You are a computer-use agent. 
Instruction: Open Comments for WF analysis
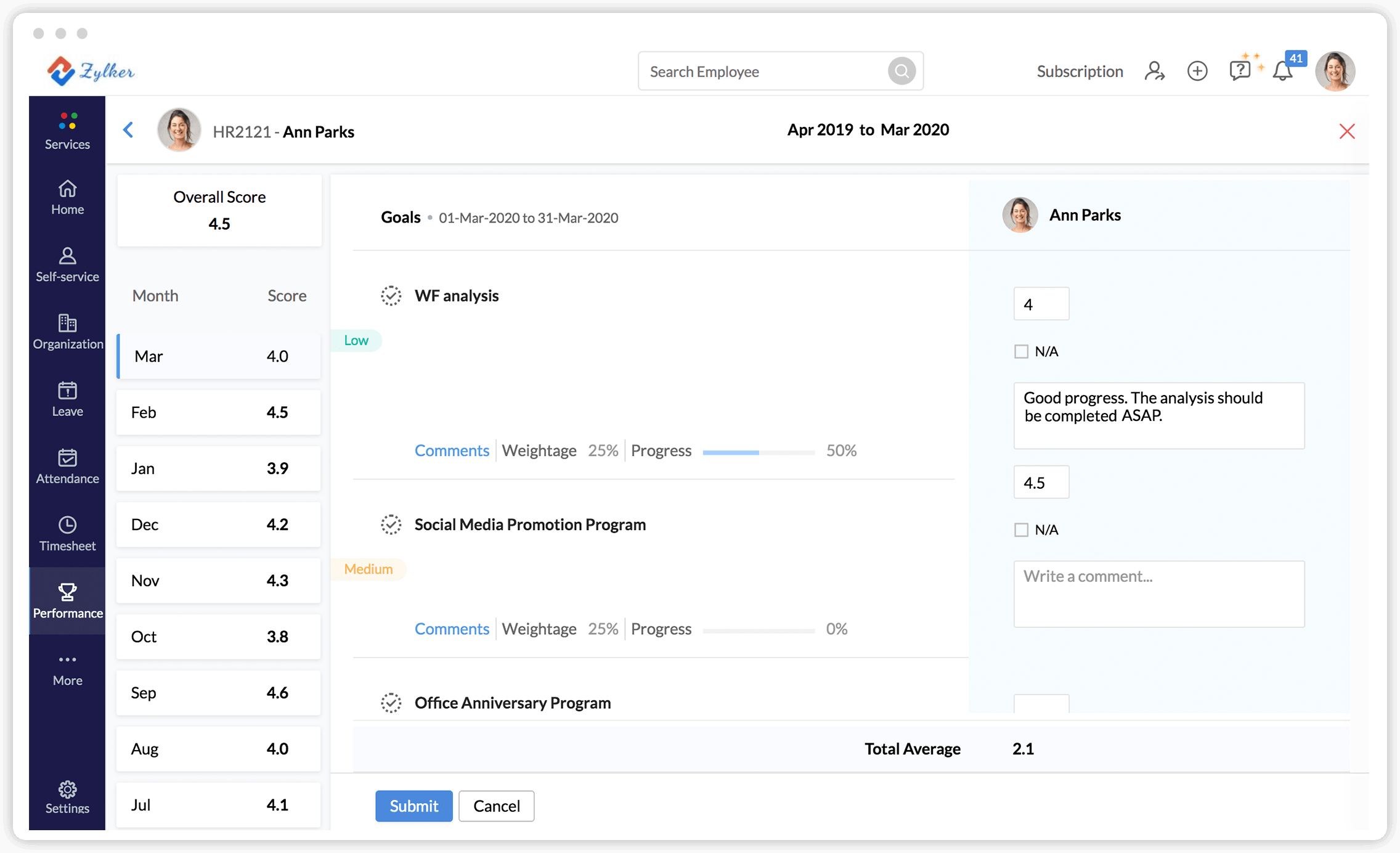tap(452, 451)
